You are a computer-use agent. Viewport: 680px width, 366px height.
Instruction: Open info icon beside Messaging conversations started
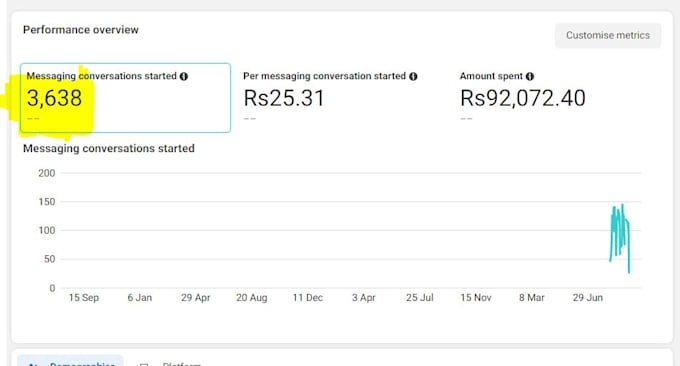pos(184,76)
